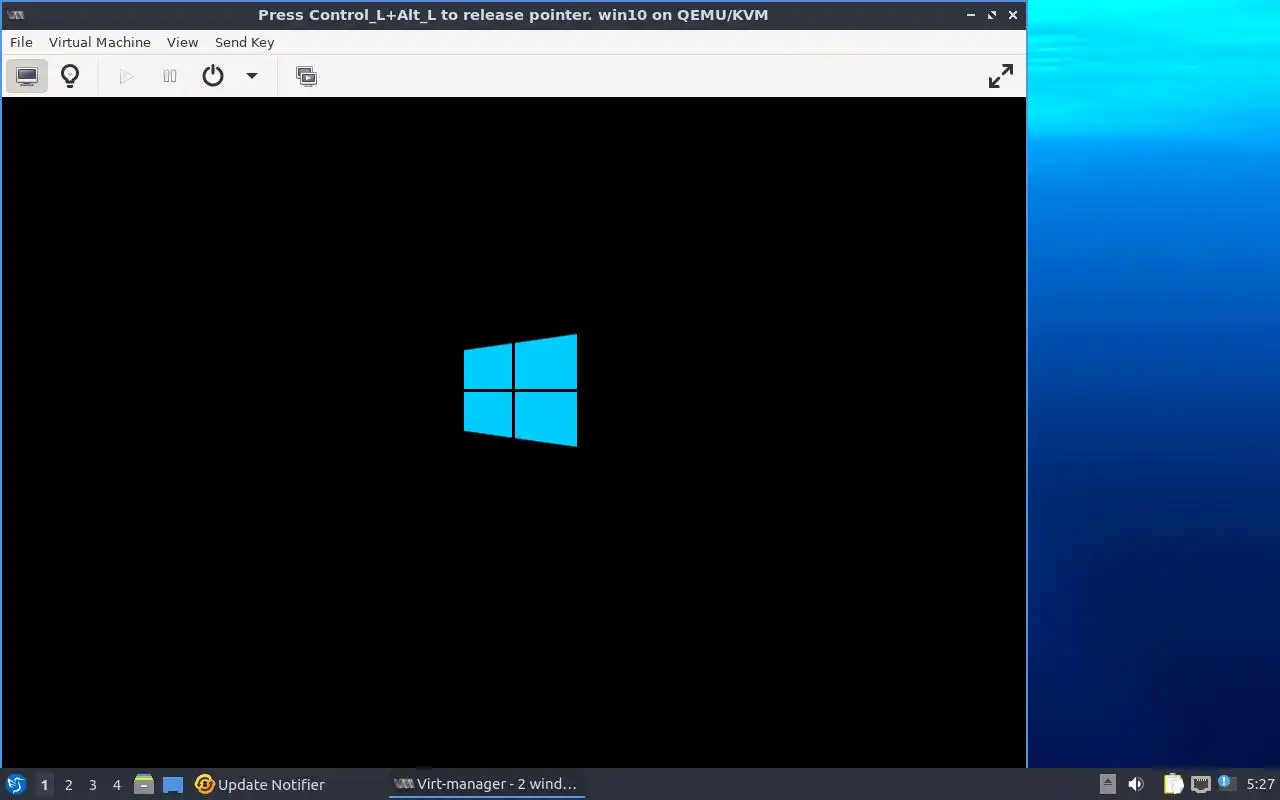This screenshot has height=800, width=1280.
Task: Open the Virtual Machine menu
Action: click(x=100, y=42)
